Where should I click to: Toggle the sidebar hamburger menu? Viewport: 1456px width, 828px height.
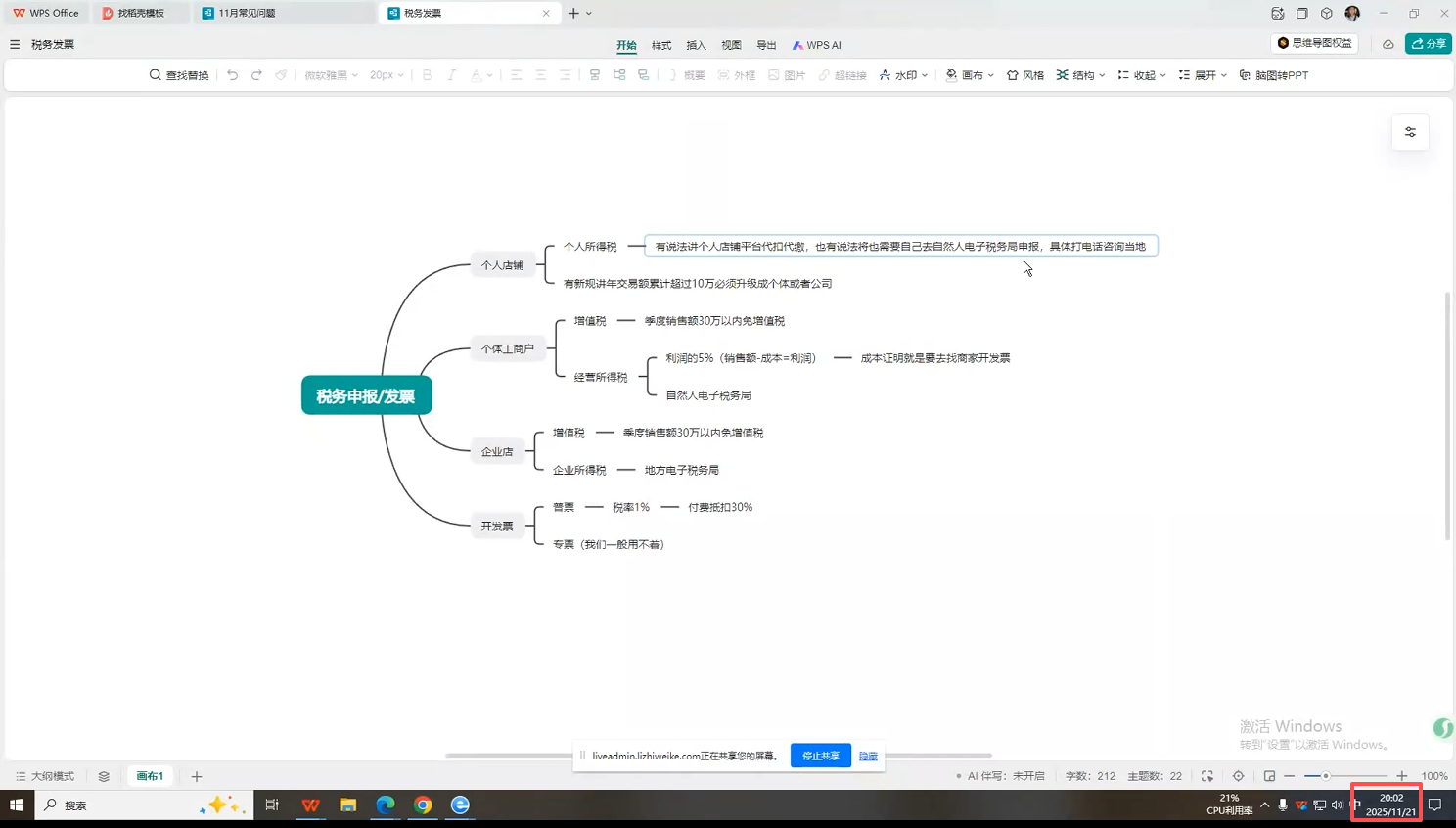point(15,44)
